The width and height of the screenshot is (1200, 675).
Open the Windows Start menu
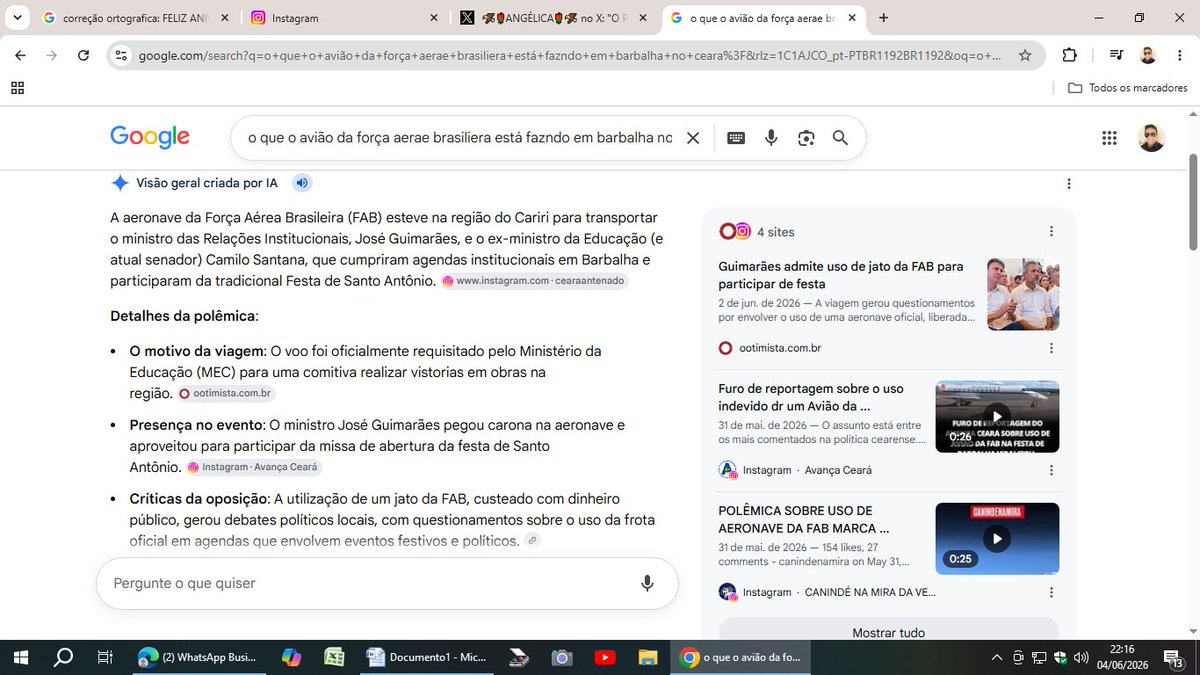[20, 657]
